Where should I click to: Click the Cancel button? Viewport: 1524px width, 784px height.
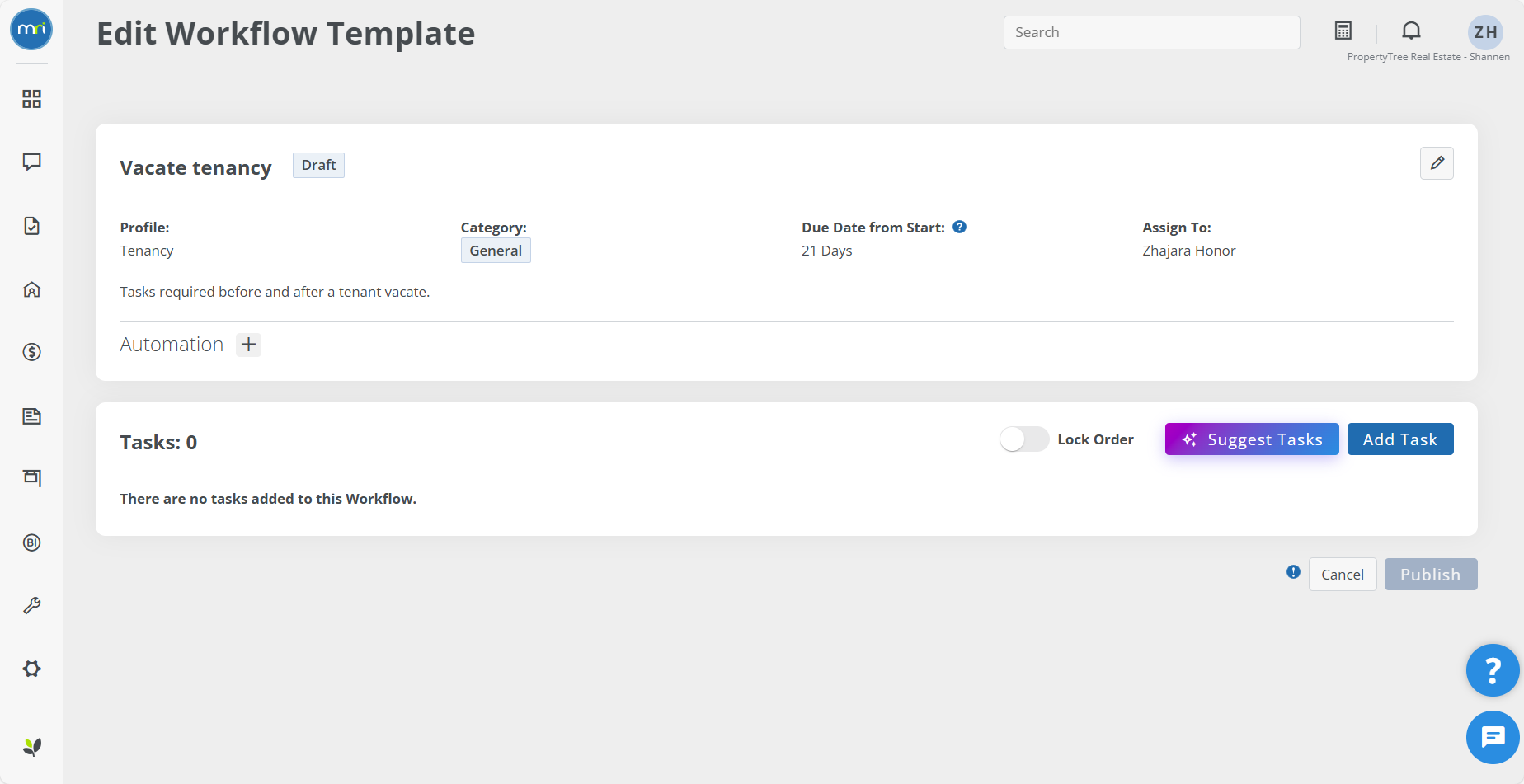coord(1343,575)
